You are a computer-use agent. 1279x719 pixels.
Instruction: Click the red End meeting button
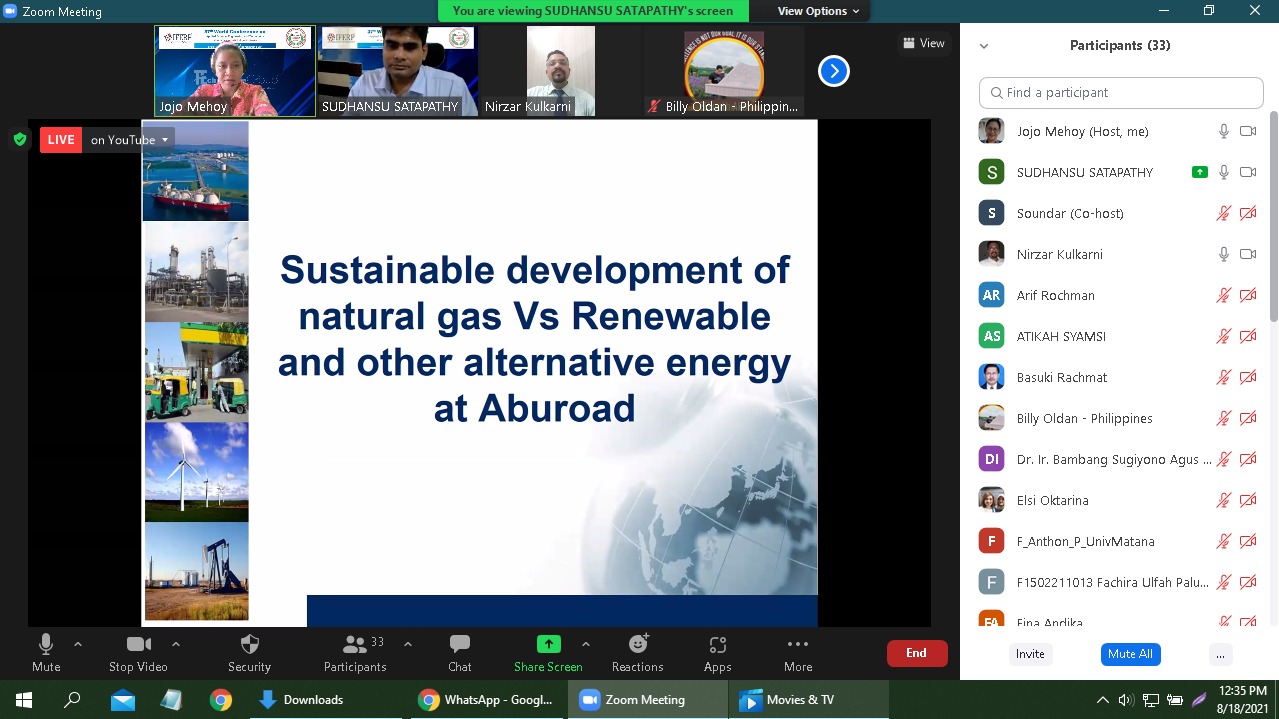click(x=916, y=653)
